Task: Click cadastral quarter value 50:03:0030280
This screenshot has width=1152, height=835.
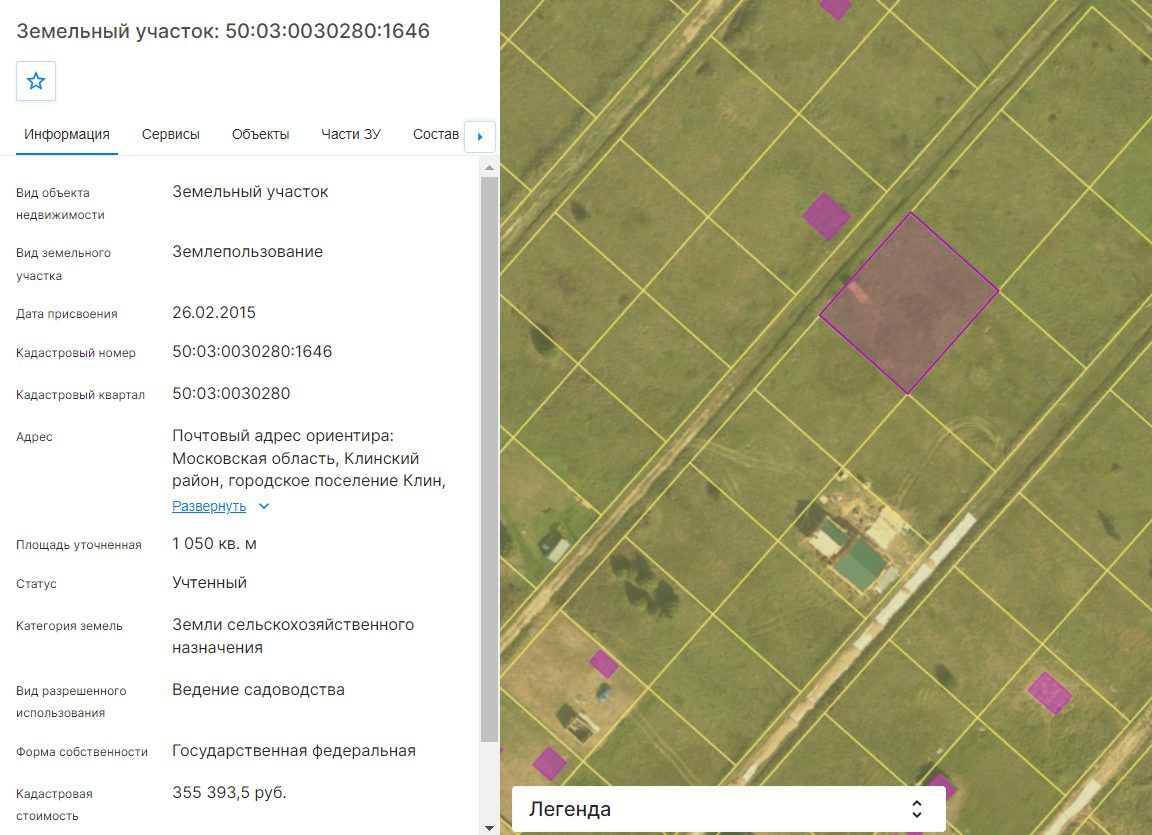Action: click(231, 394)
